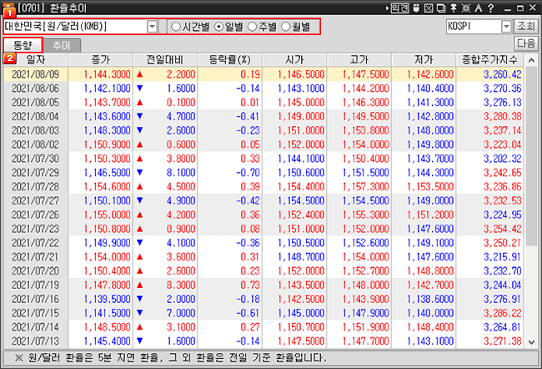Click the small arrow left of 의견
Viewport: 542px width, 369px height.
click(x=387, y=8)
